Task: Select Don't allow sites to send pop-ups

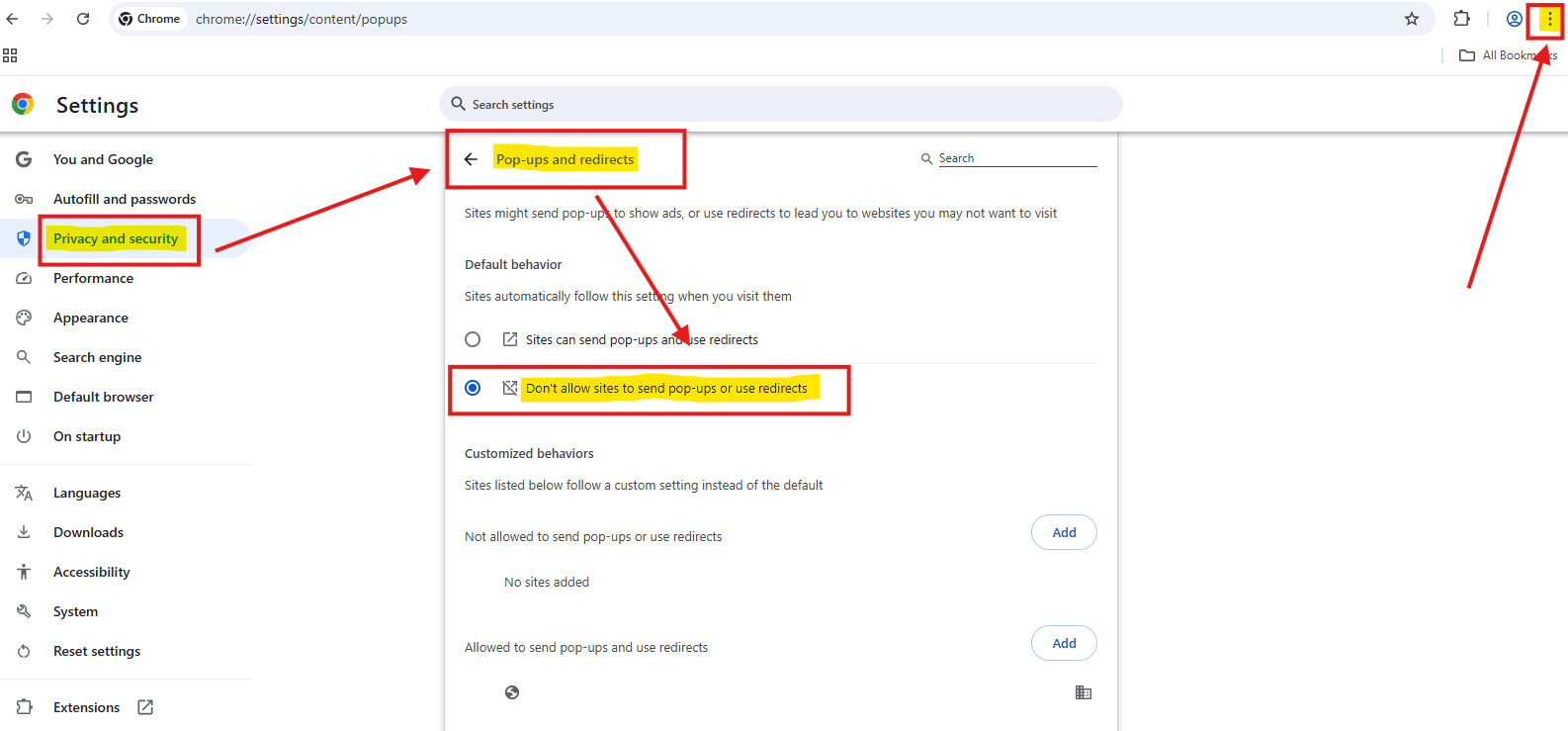Action: click(x=473, y=388)
